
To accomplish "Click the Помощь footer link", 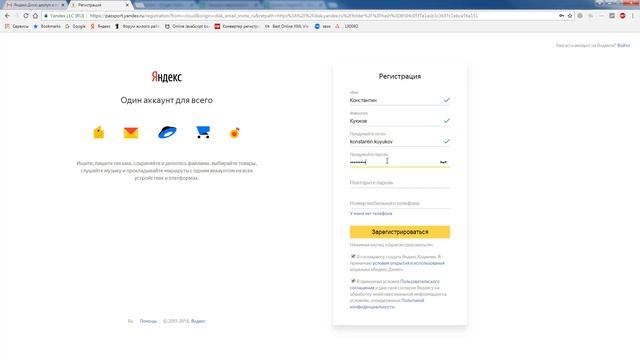I will click(x=148, y=321).
